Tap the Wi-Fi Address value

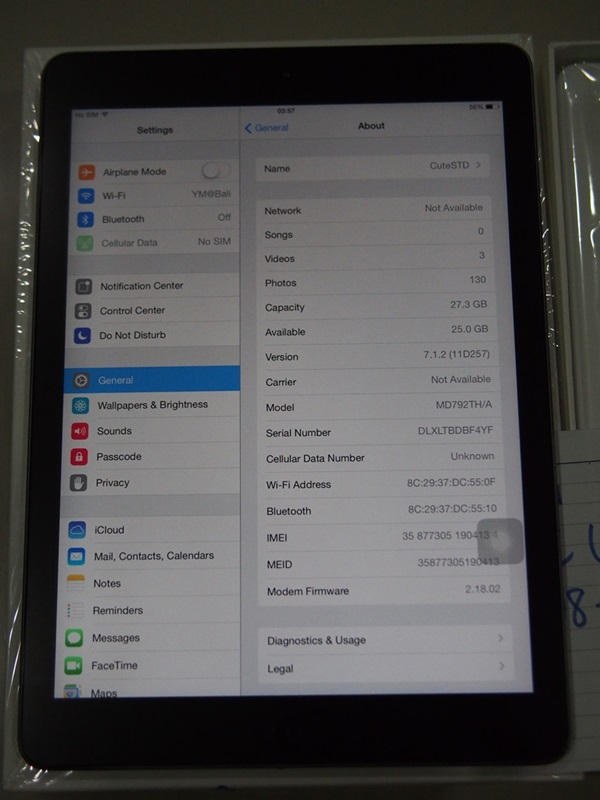click(x=451, y=482)
